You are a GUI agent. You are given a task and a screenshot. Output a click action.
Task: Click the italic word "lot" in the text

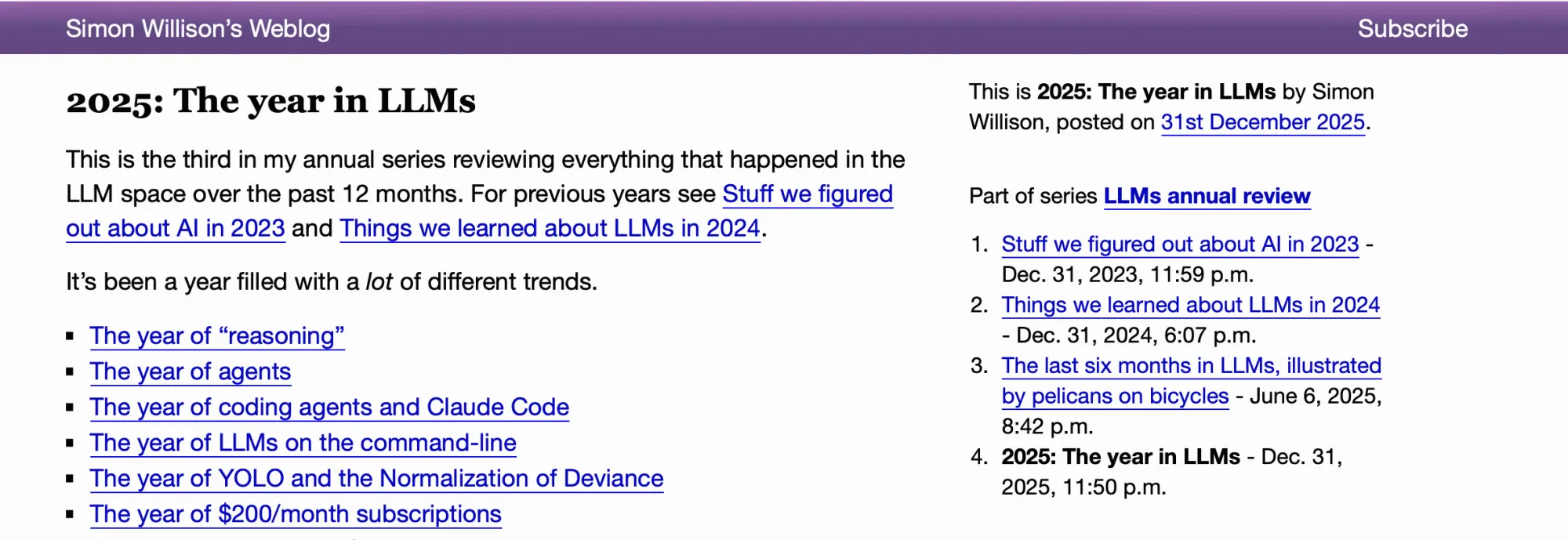coord(379,282)
